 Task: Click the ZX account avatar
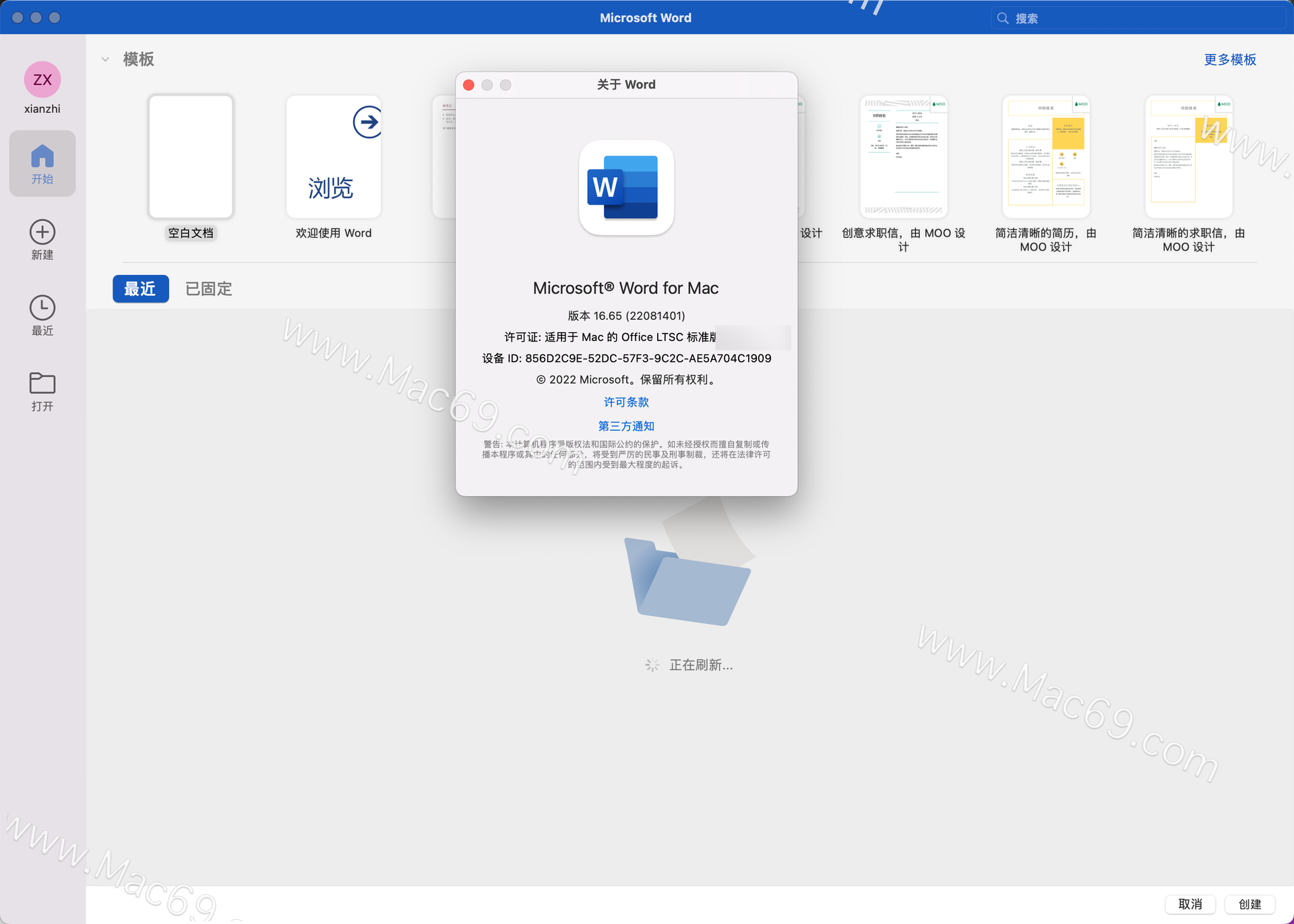click(x=42, y=80)
